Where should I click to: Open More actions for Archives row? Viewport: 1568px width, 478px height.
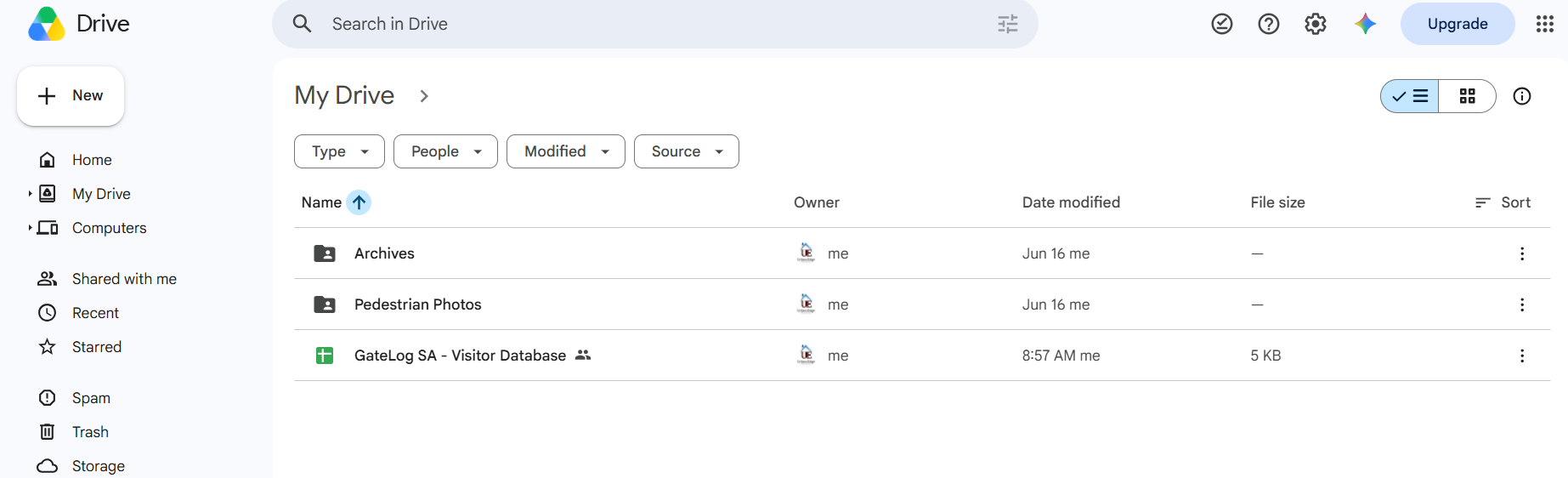[x=1522, y=253]
